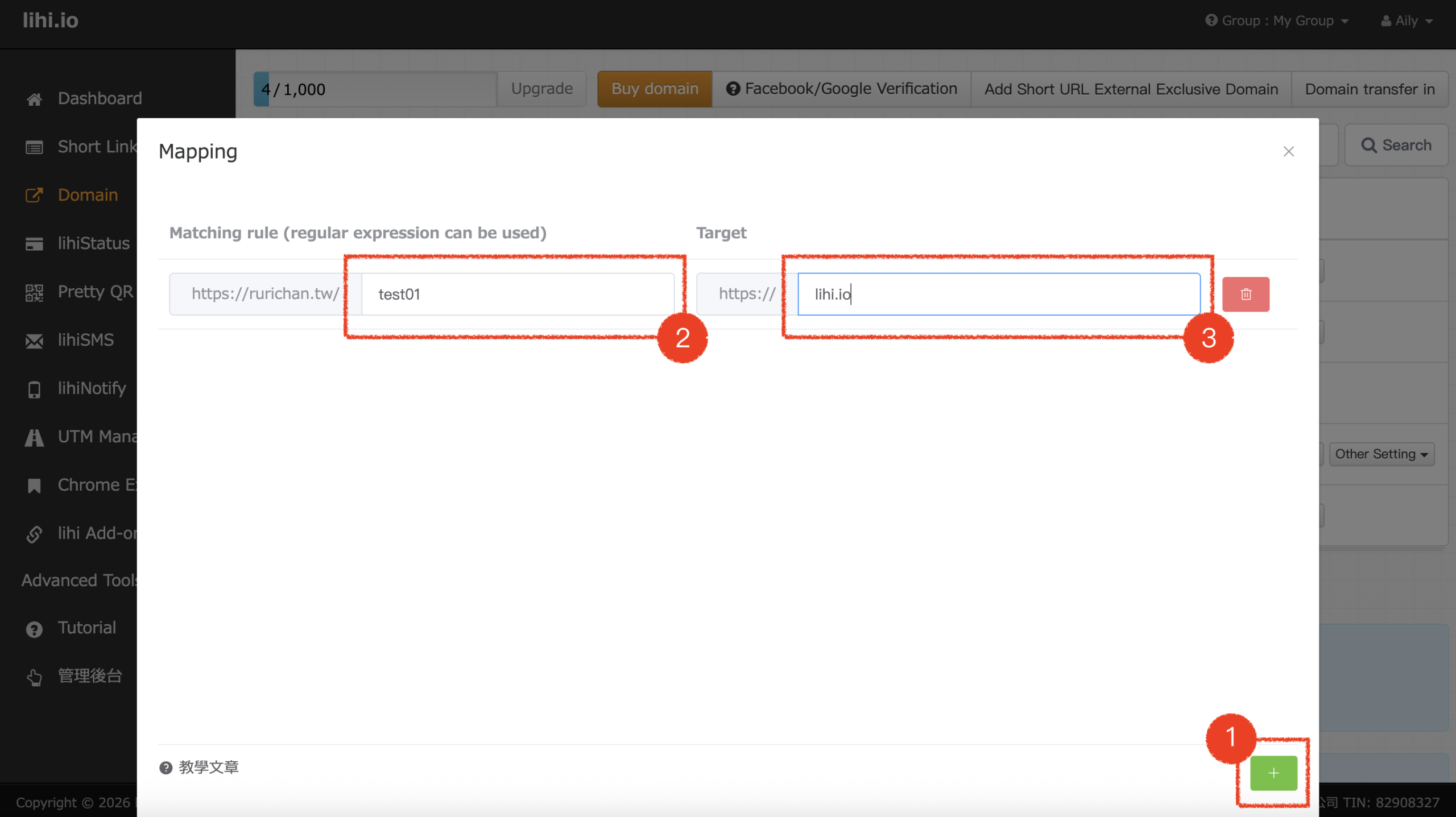Click the Pretty QR code icon

[34, 292]
